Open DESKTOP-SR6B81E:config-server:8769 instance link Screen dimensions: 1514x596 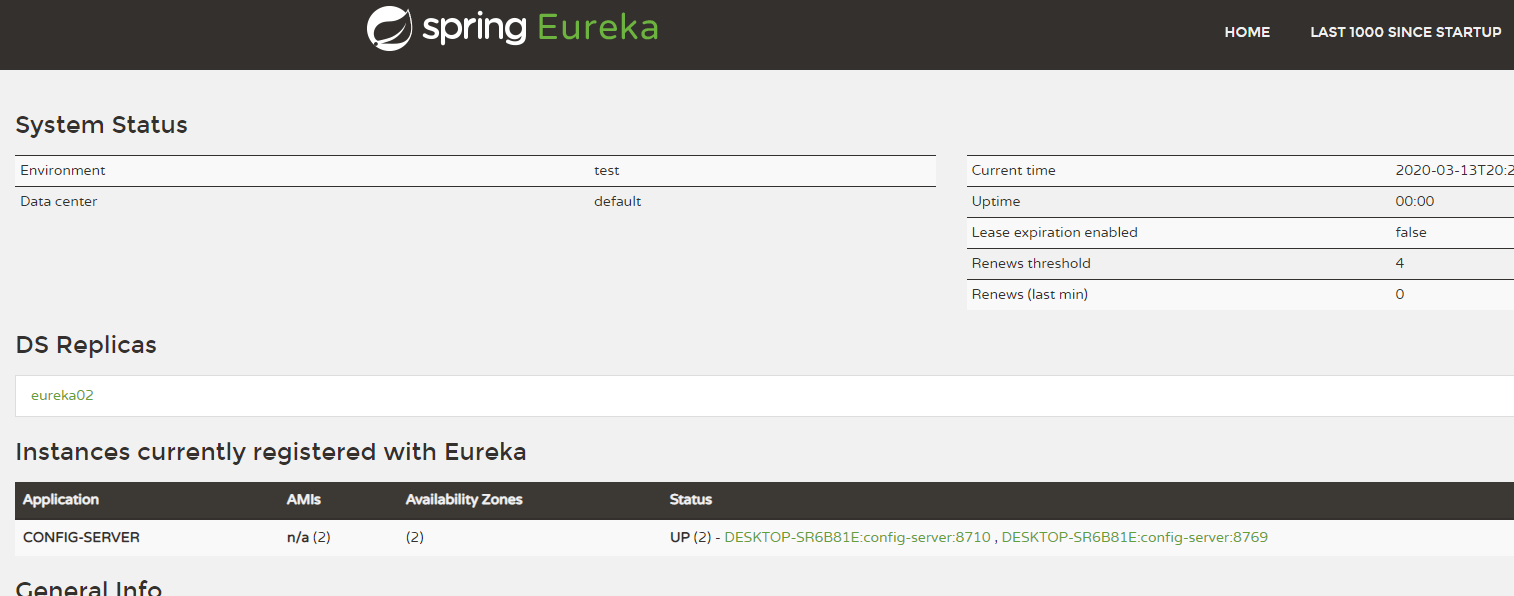(x=1134, y=537)
